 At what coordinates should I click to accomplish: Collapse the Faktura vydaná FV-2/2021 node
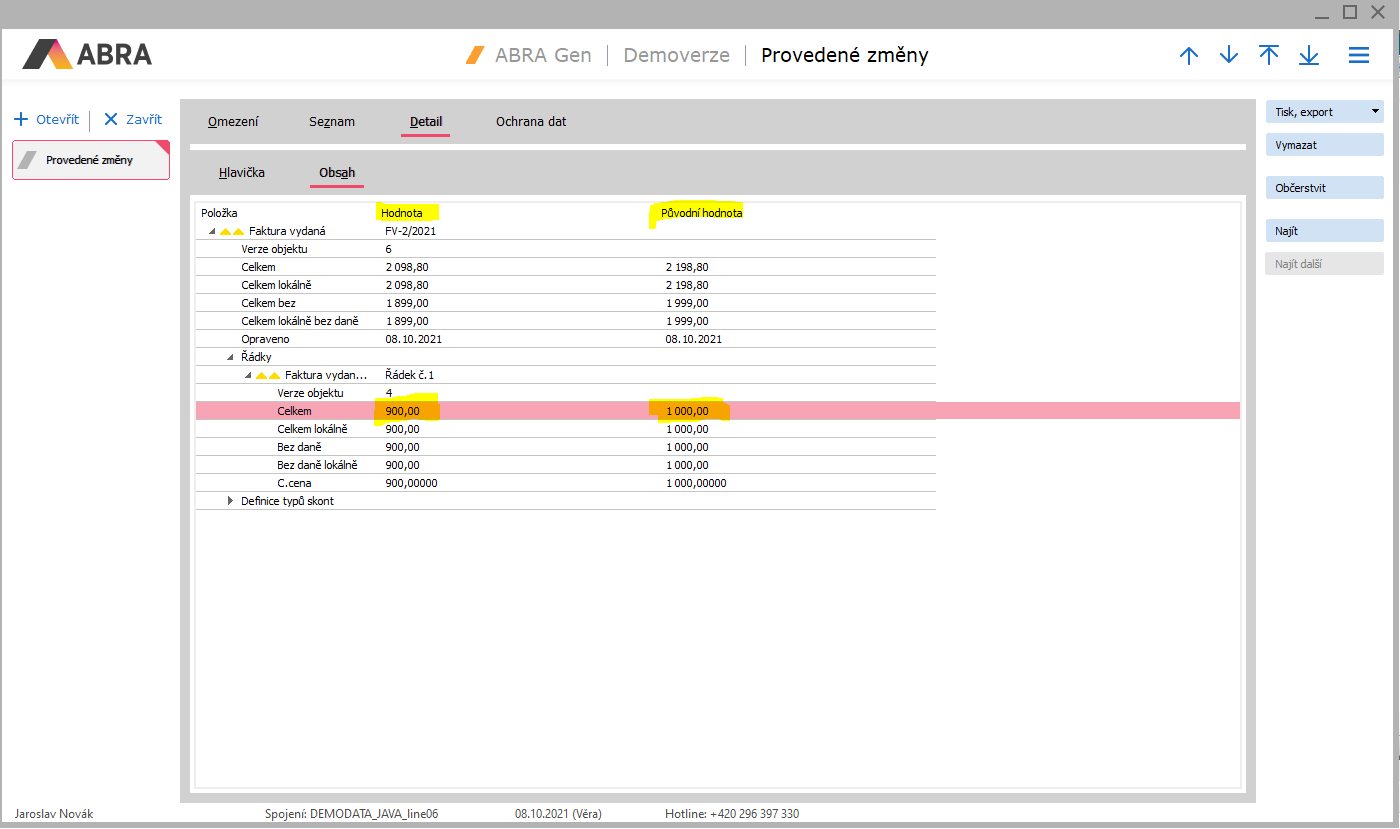pyautogui.click(x=212, y=231)
